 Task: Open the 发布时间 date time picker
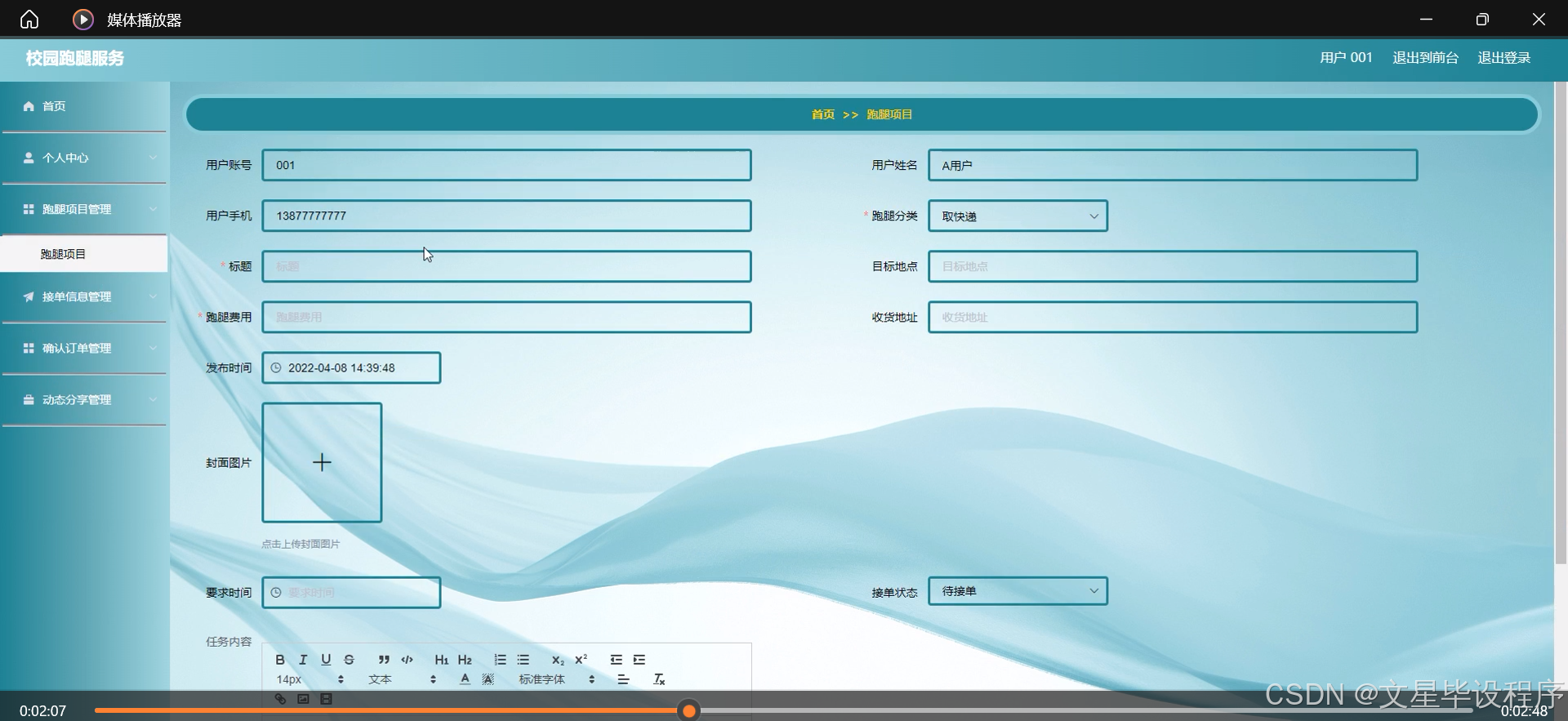tap(351, 367)
